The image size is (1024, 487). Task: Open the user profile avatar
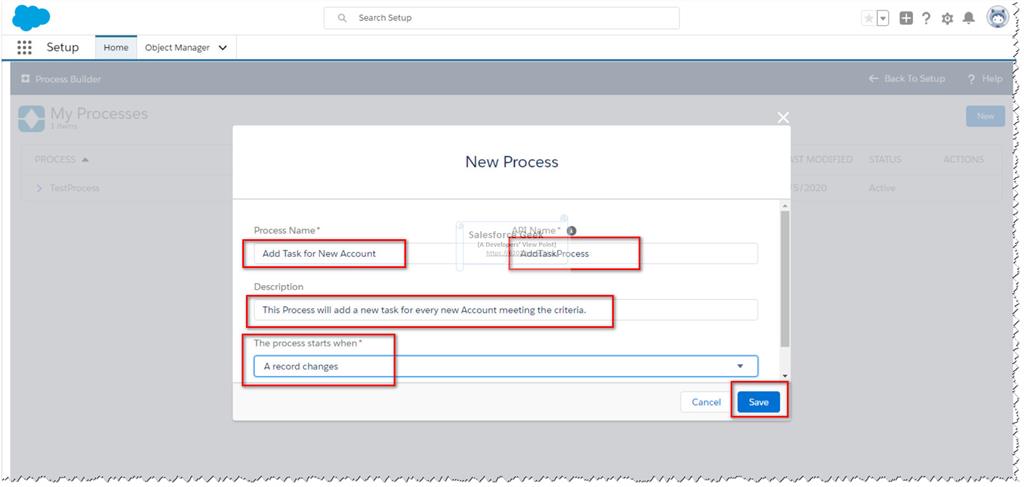997,18
